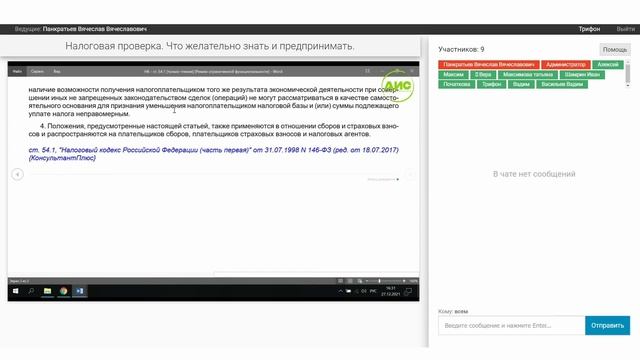Click the scroll-down arrow of participant list

coord(627,86)
